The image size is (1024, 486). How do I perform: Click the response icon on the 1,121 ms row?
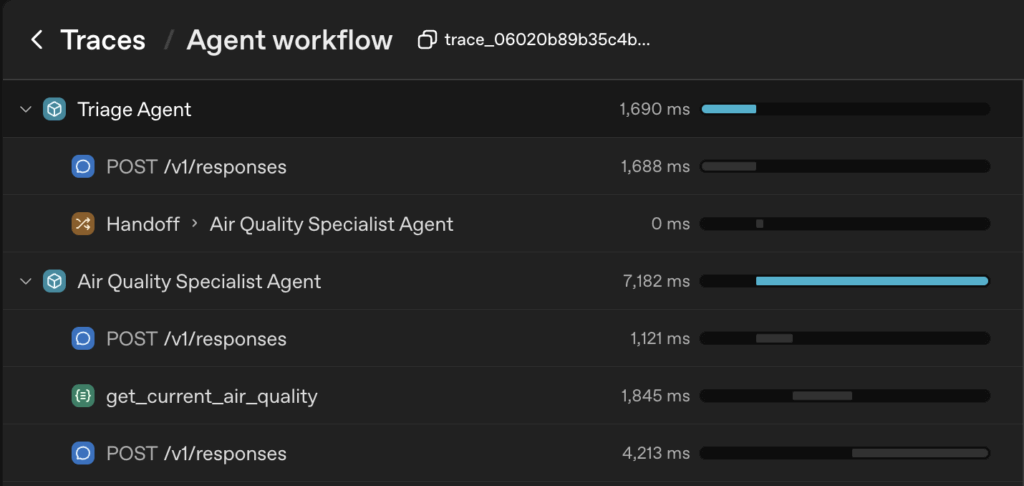tap(83, 339)
